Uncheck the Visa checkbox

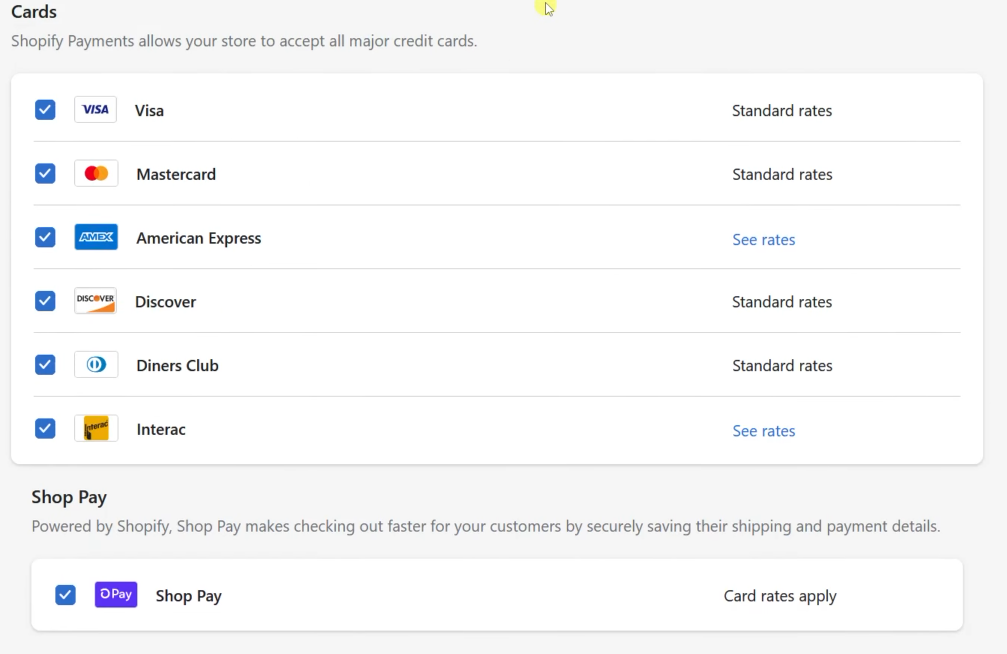pos(45,110)
